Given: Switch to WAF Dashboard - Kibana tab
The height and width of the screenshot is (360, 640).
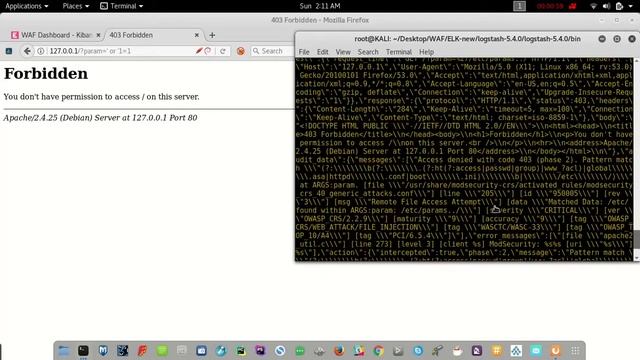Looking at the screenshot, I should (56, 35).
